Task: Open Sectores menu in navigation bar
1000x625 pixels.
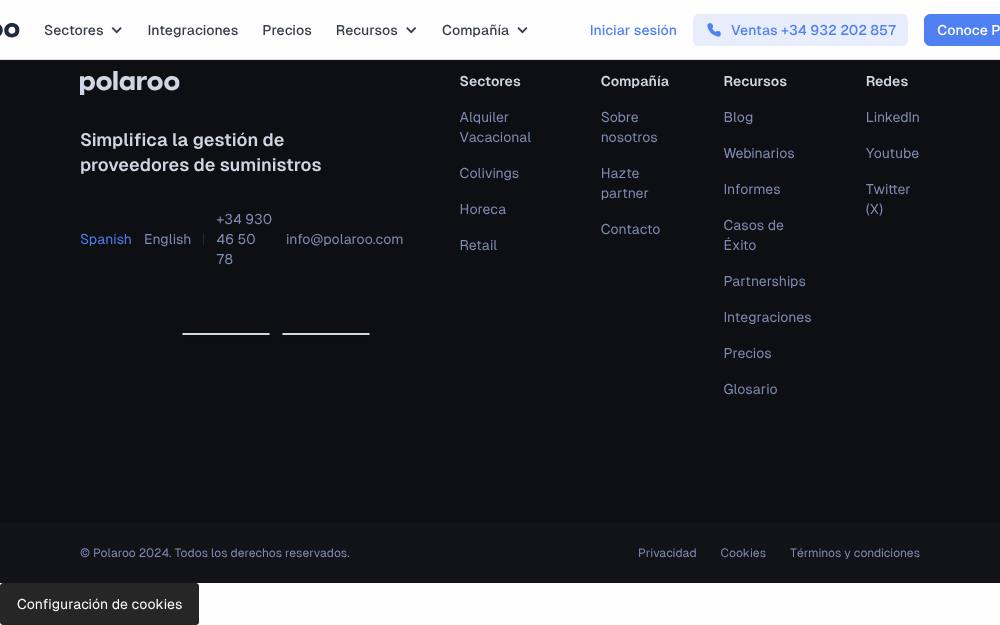Action: pyautogui.click(x=83, y=30)
